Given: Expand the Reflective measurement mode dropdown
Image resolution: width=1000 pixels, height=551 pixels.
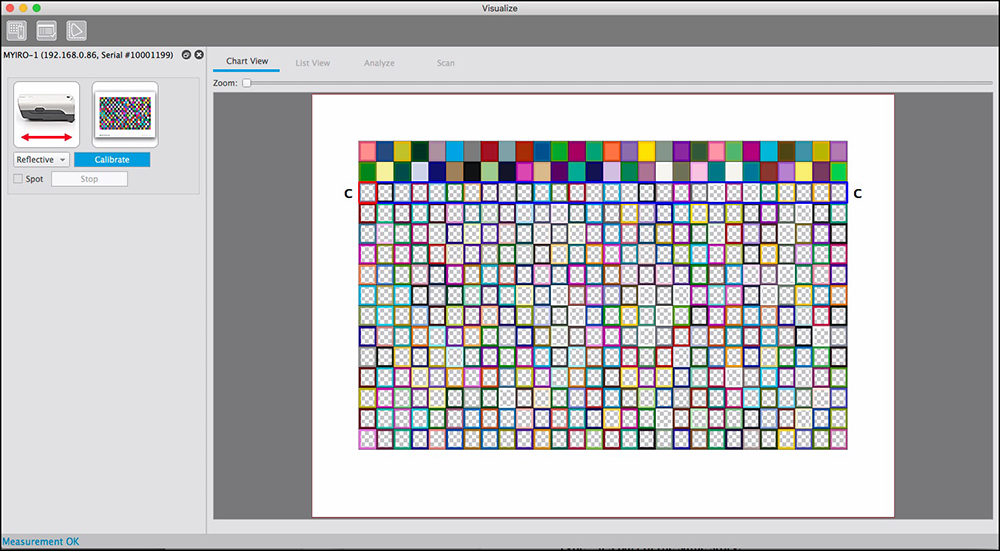Looking at the screenshot, I should point(41,160).
